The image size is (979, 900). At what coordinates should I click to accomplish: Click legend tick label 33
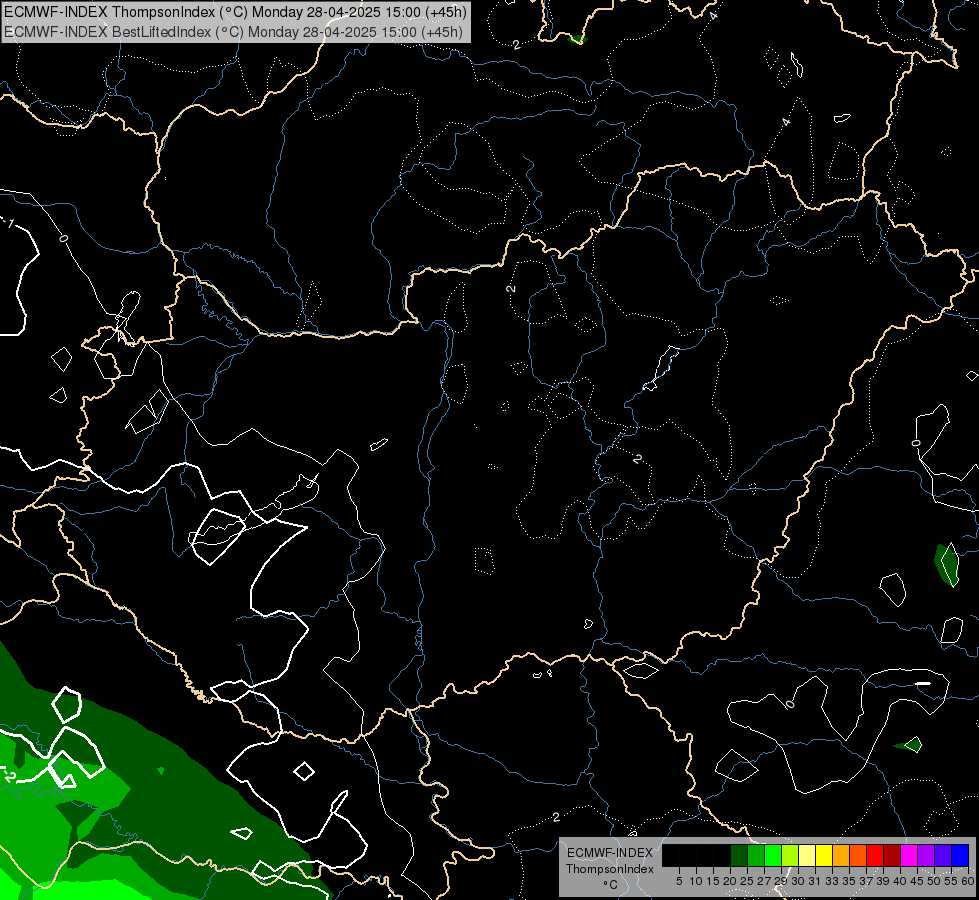tap(832, 881)
